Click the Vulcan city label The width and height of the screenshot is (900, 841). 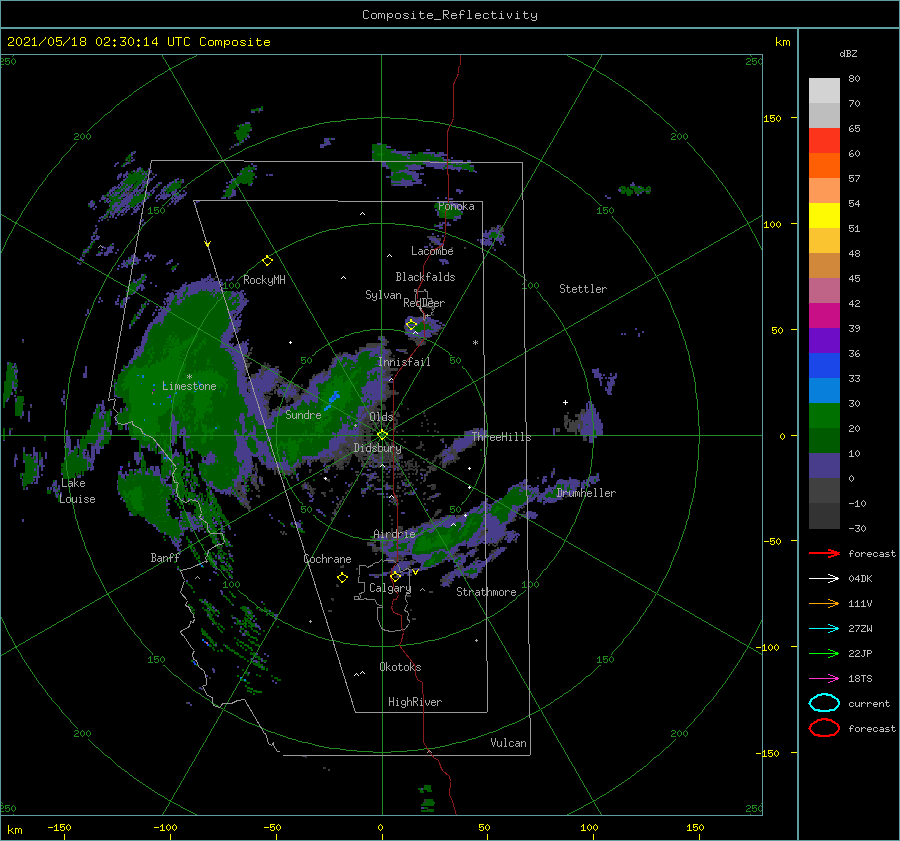pos(509,743)
